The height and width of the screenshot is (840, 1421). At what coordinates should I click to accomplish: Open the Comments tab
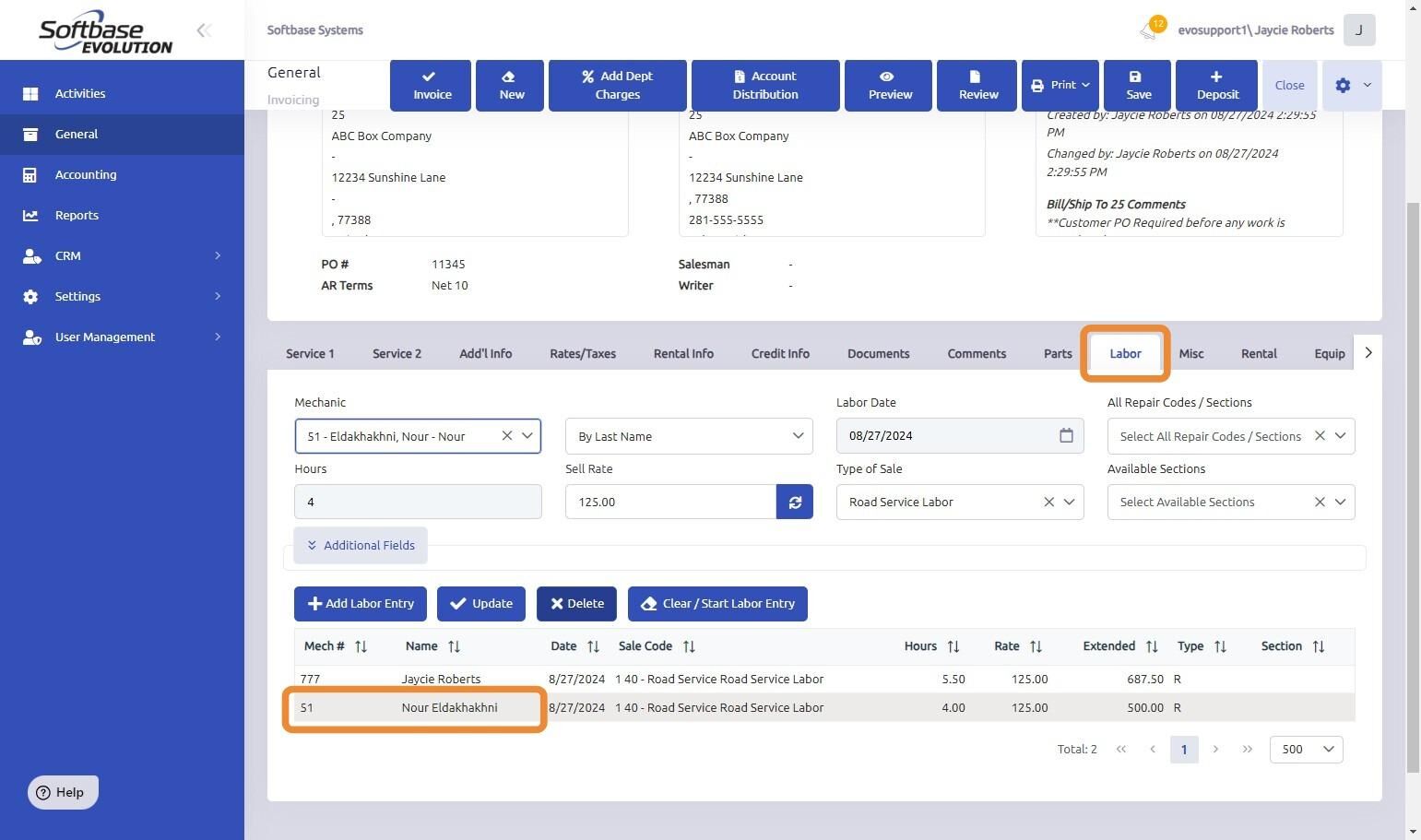pos(977,353)
